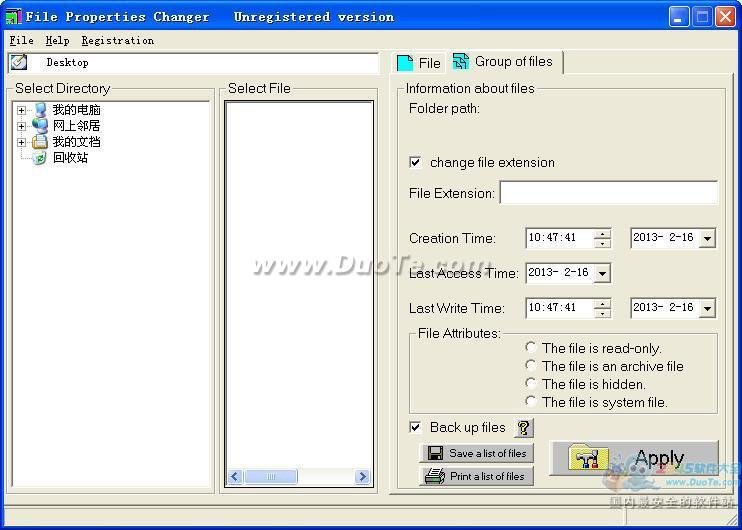
Task: Open the Registration menu
Action: point(117,41)
